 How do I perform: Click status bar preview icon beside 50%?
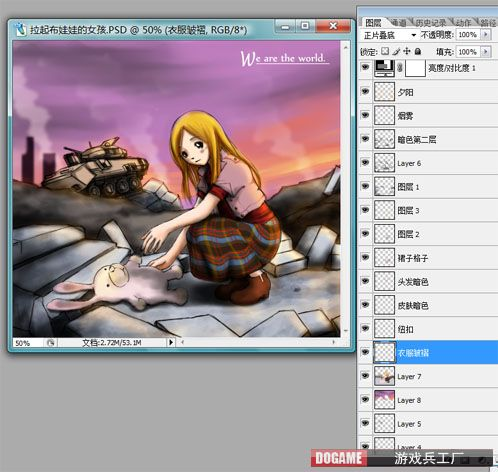tap(51, 343)
